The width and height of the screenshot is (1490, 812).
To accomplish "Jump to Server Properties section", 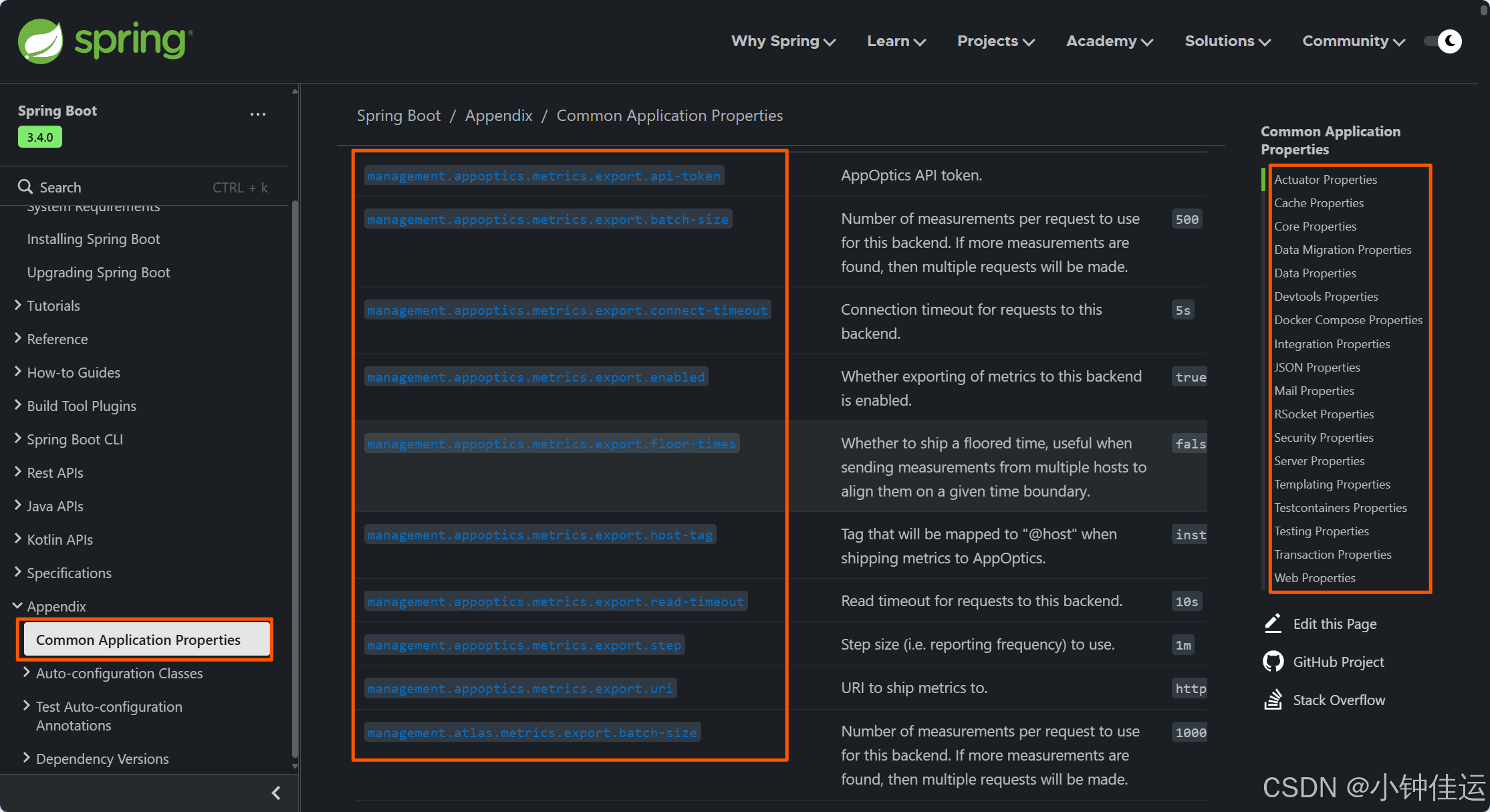I will (x=1320, y=460).
